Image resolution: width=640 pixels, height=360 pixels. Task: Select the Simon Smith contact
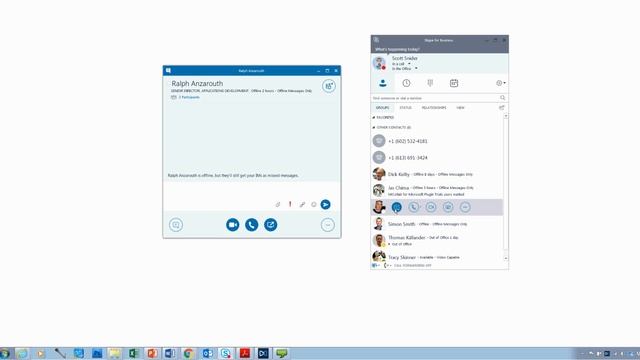(x=437, y=224)
